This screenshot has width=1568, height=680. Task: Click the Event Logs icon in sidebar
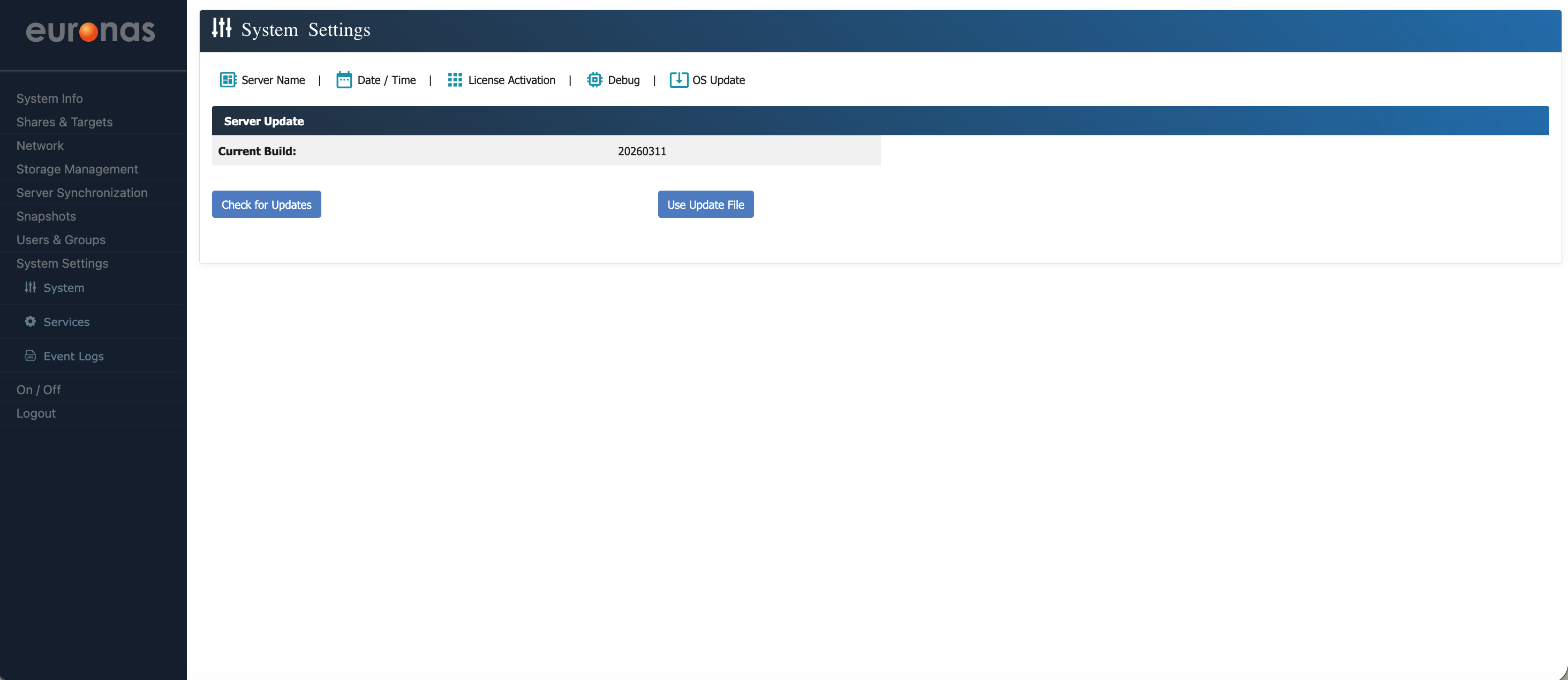click(31, 356)
